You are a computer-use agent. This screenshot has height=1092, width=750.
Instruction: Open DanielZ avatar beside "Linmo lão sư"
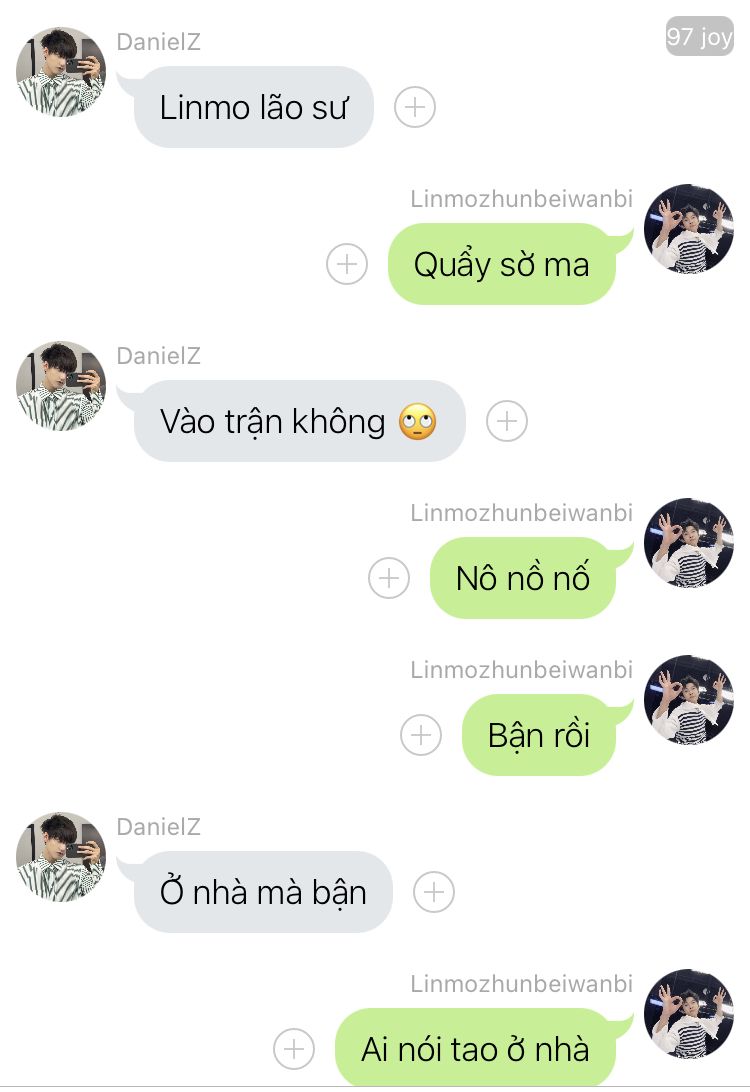tap(61, 72)
